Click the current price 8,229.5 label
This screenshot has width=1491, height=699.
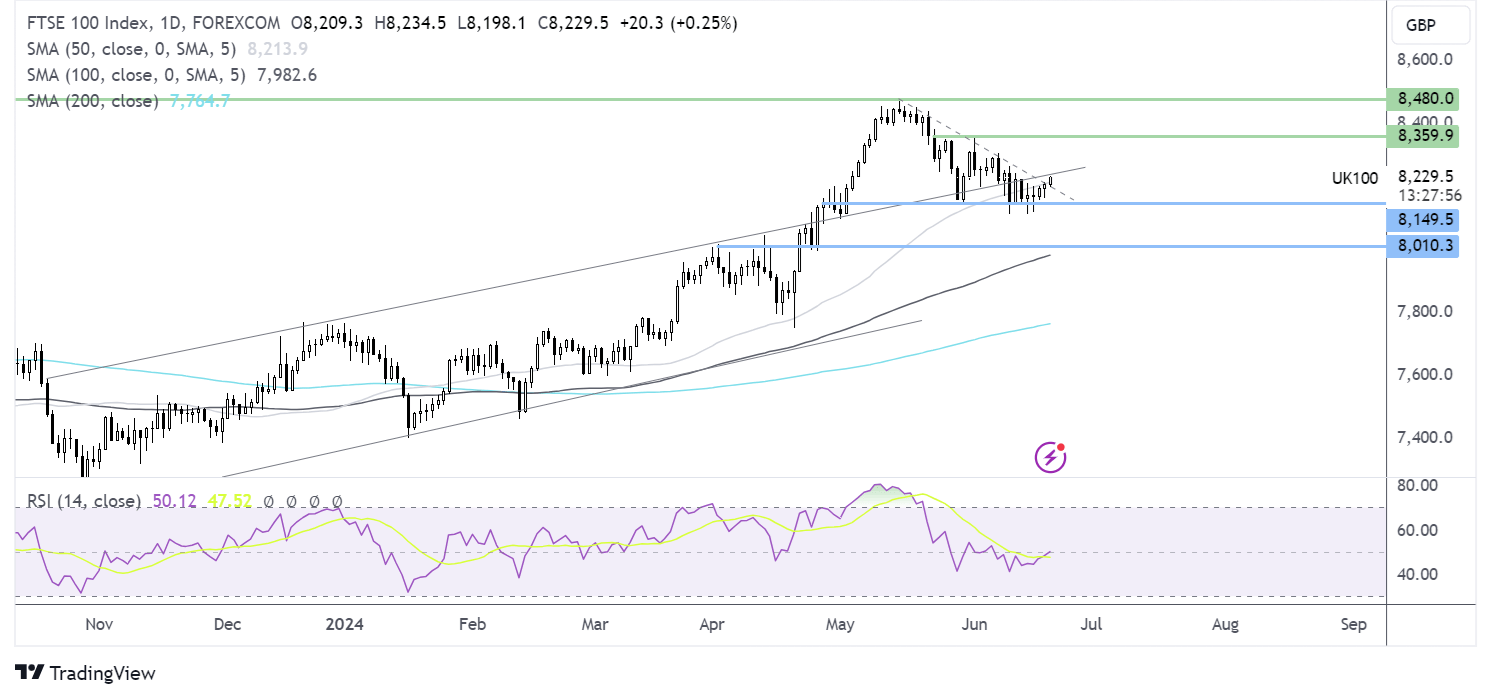point(1425,175)
